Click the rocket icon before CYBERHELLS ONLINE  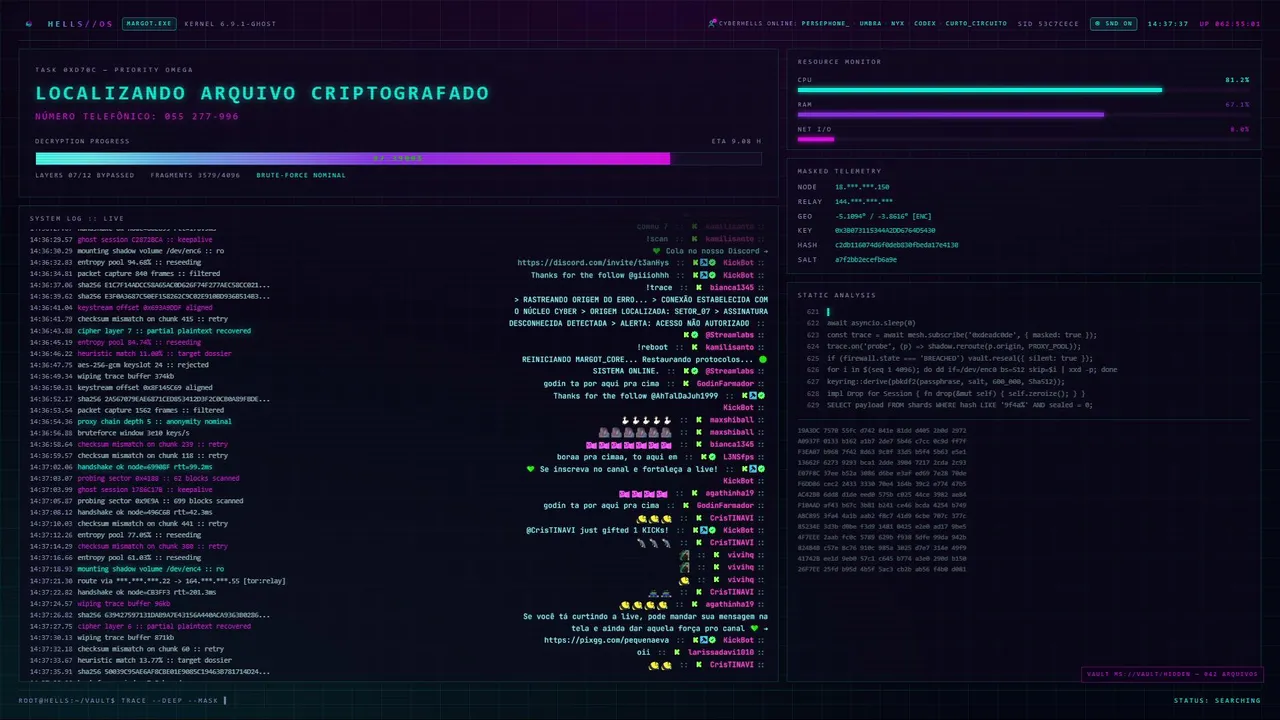712,22
